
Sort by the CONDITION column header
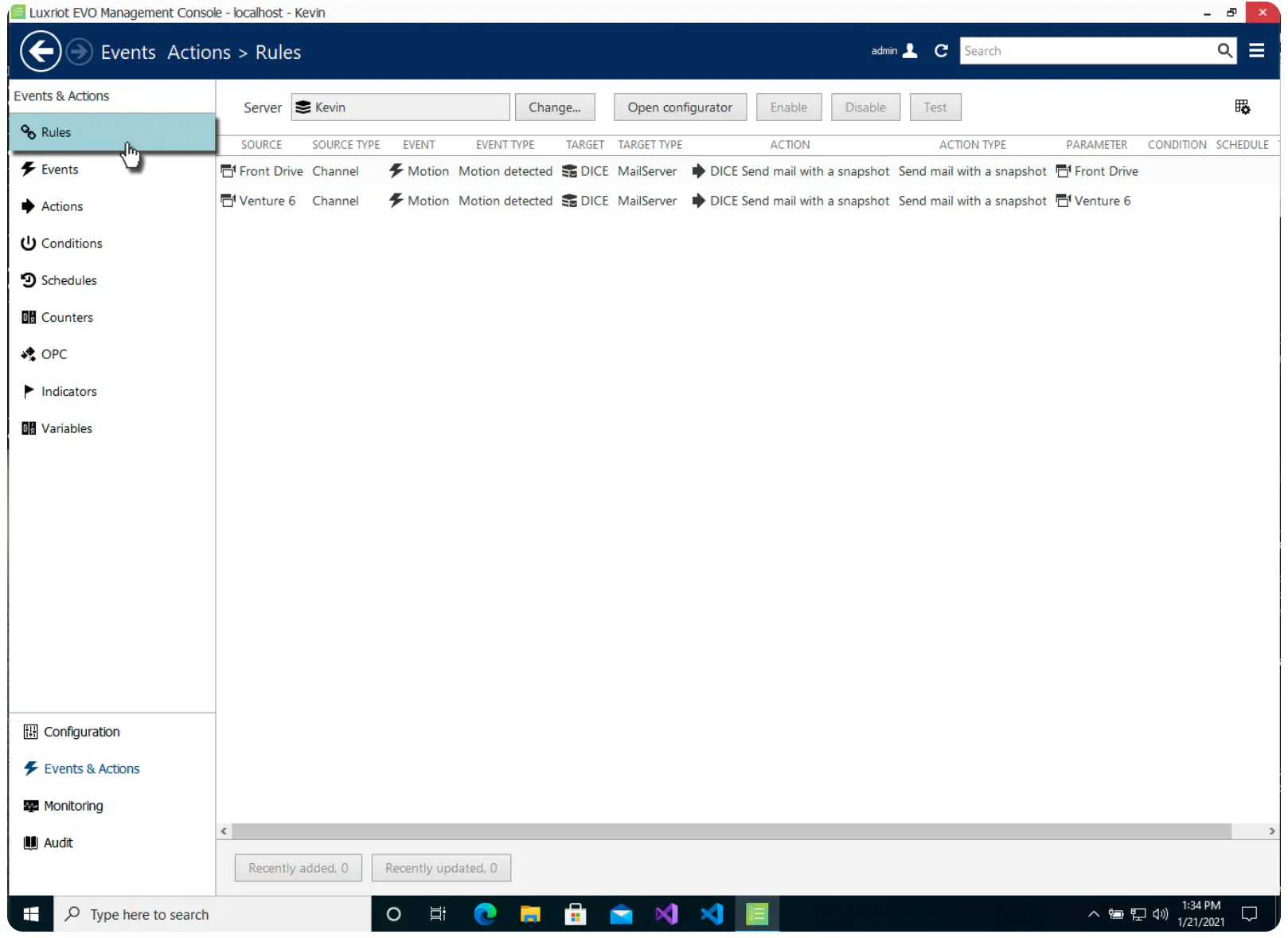(x=1177, y=145)
